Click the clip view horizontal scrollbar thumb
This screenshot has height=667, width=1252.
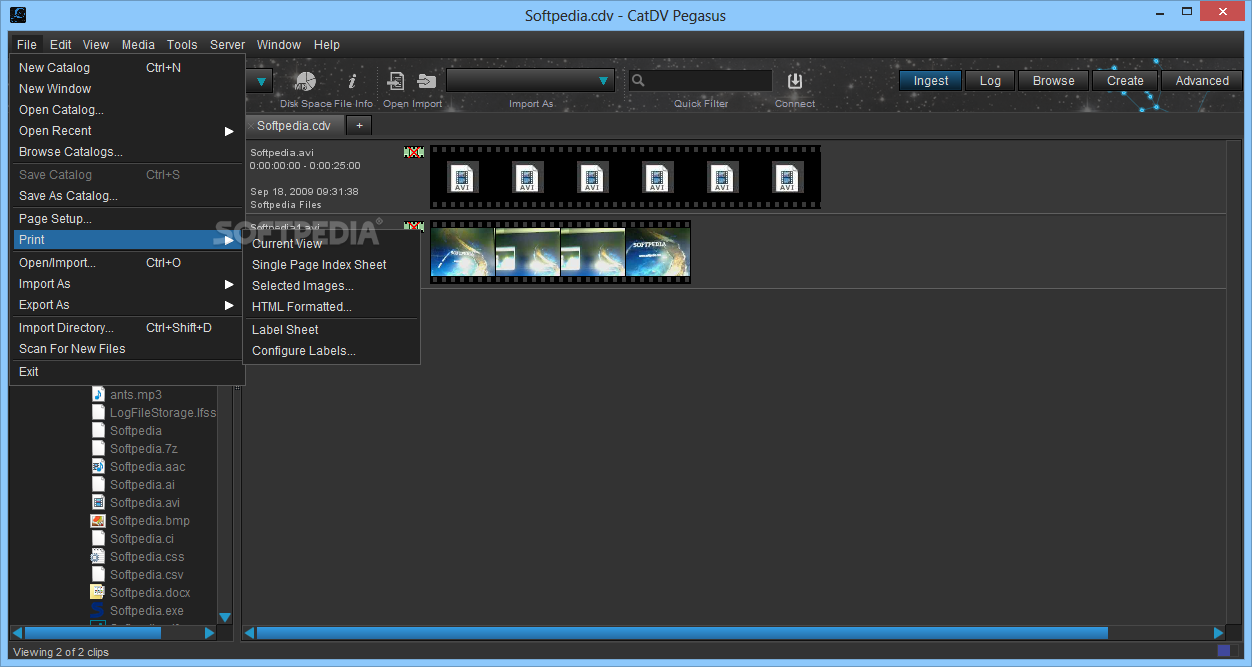tap(682, 633)
